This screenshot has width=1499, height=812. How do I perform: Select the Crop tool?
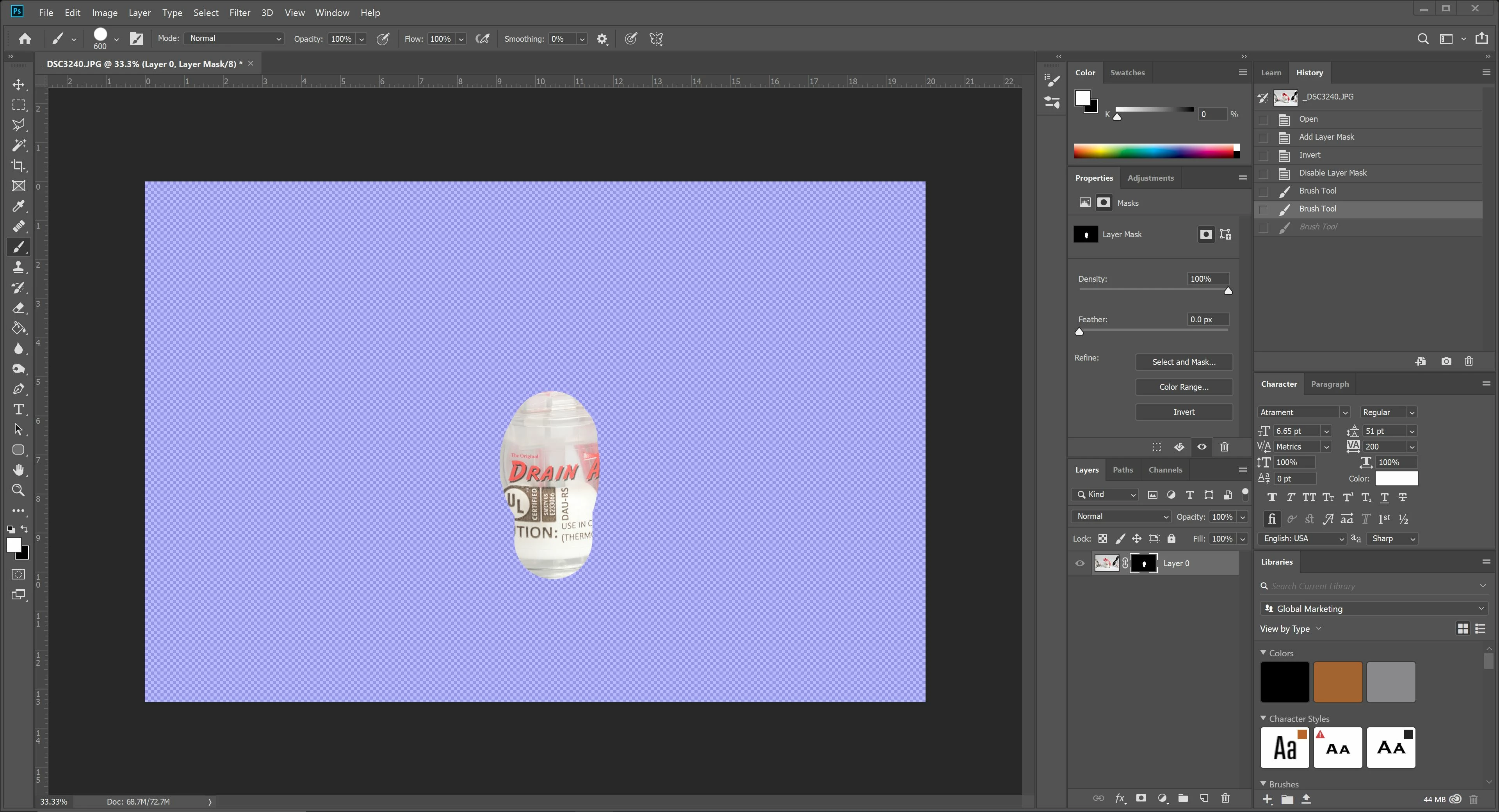(x=19, y=166)
